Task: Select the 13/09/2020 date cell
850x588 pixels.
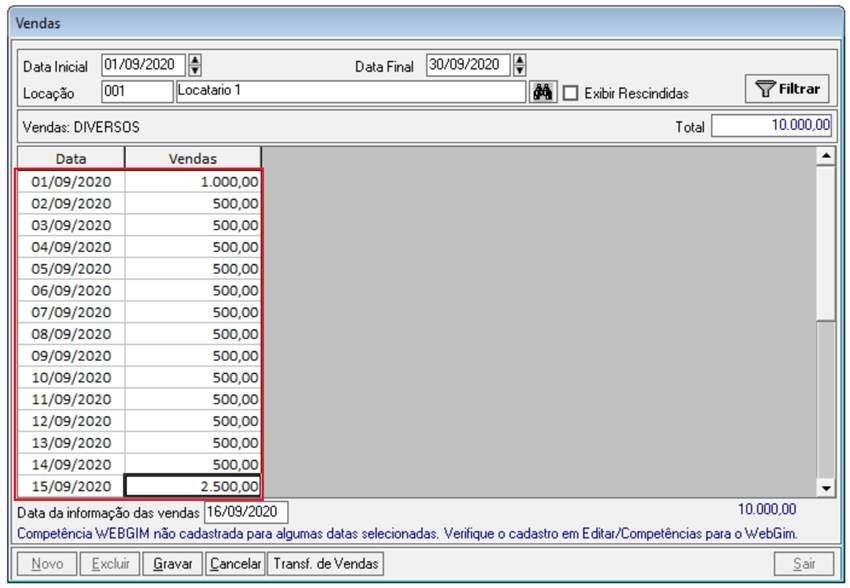Action: [71, 443]
